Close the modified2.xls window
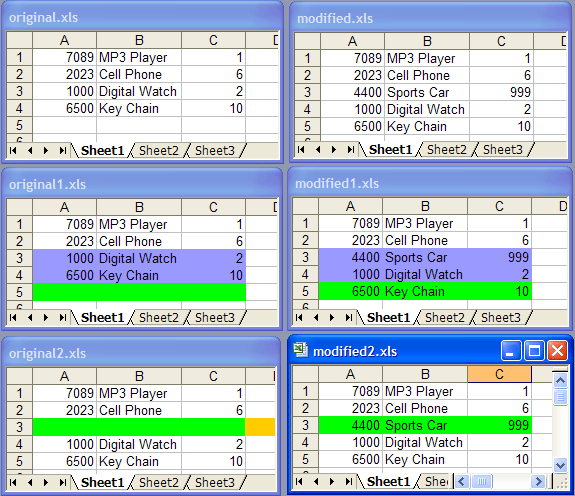This screenshot has width=575, height=496. point(557,351)
